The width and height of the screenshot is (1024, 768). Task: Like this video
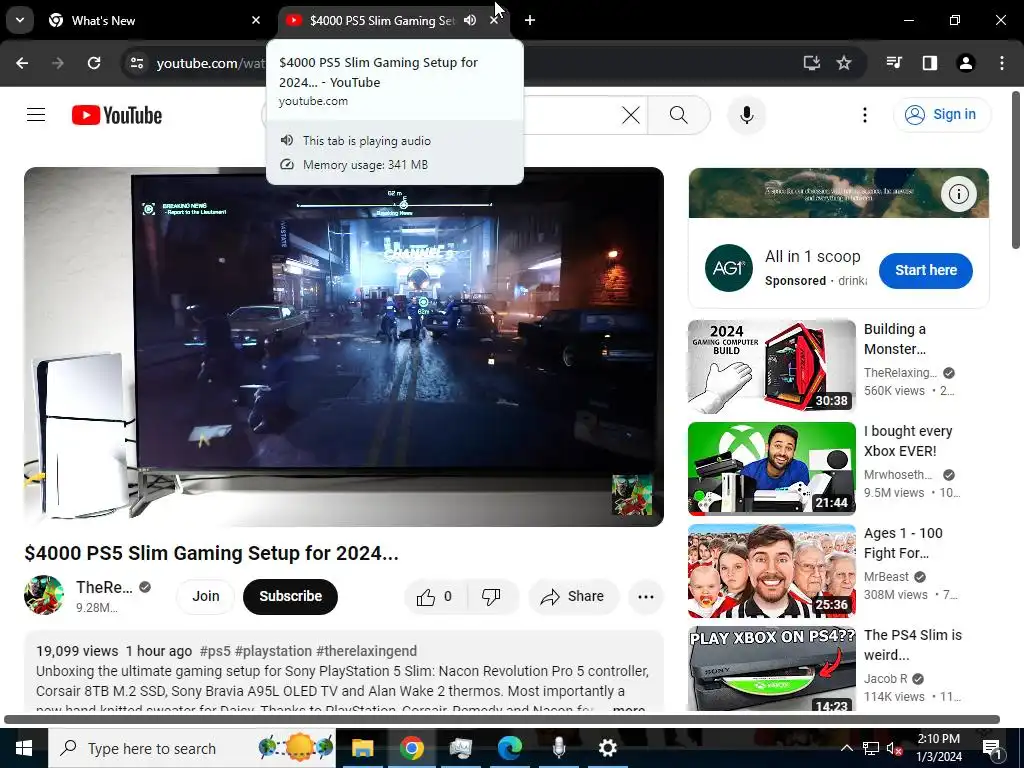click(x=434, y=596)
